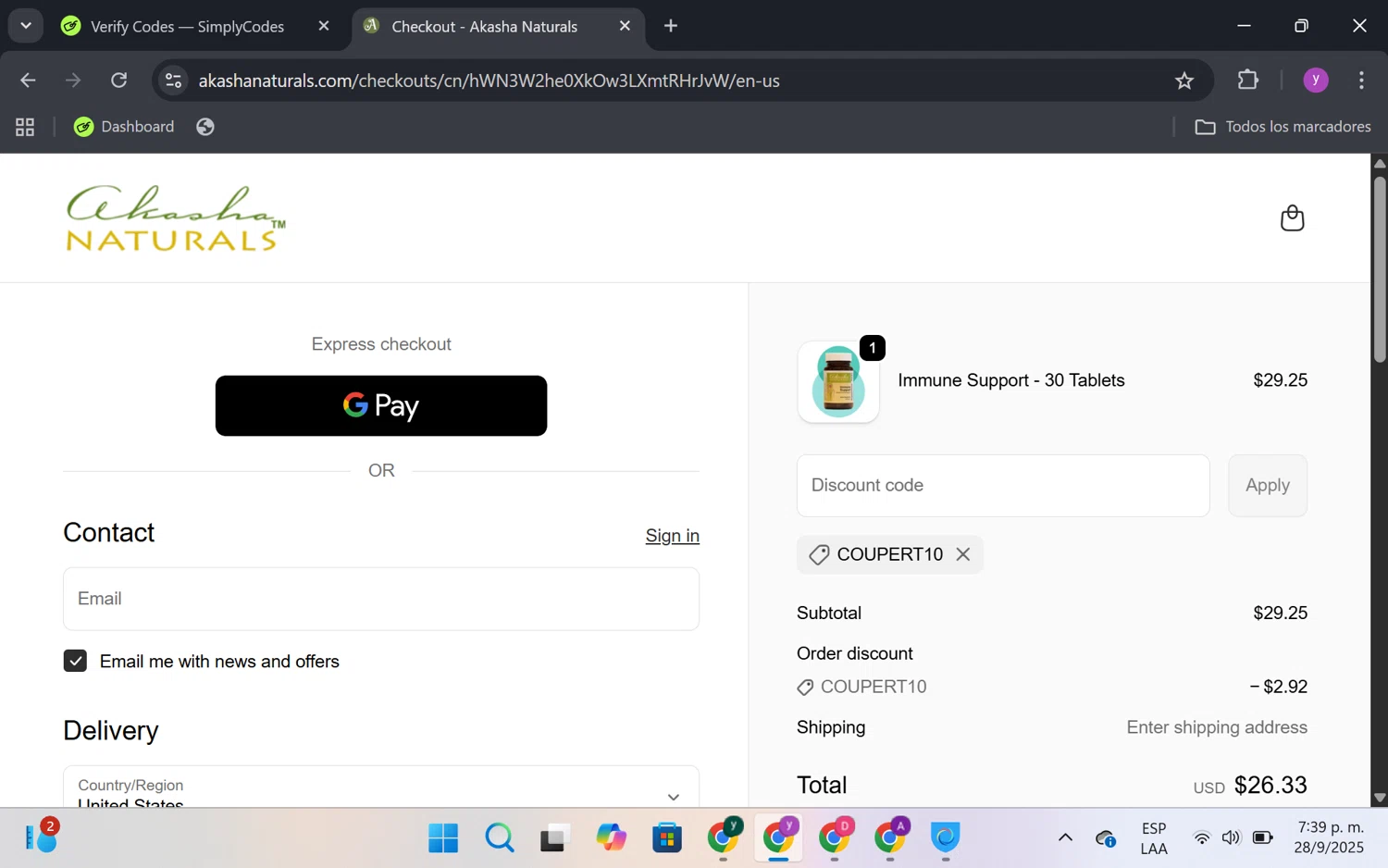Switch to Chrome window with Y badge
Screen dimensions: 1388x868
pos(779,838)
